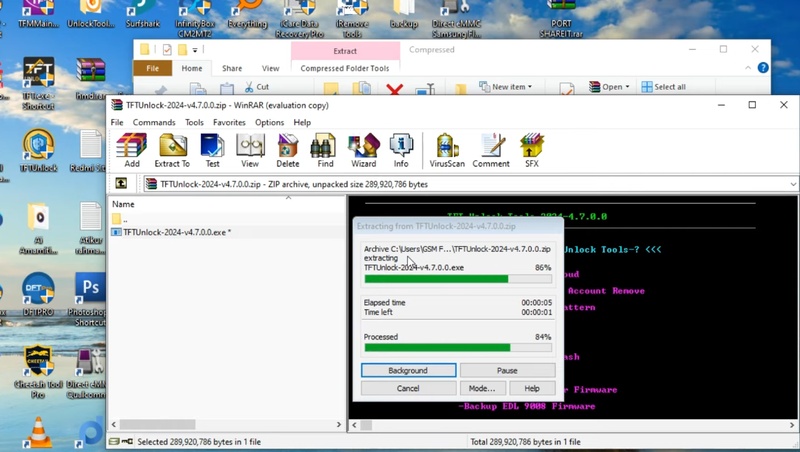Open the Options menu
Screen dimensions: 800x452
click(269, 122)
